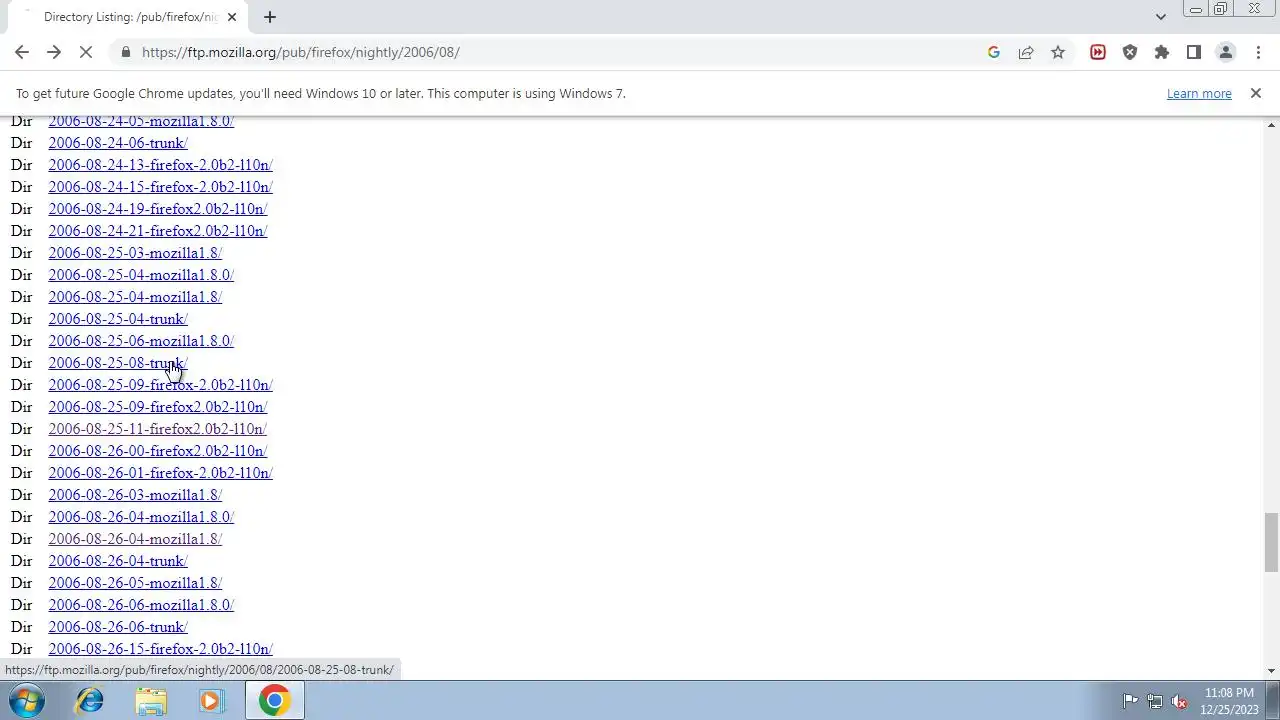1280x720 pixels.
Task: Open 2006-08-26-15-firefox-2.0b2-l10n/ directory
Action: point(160,649)
